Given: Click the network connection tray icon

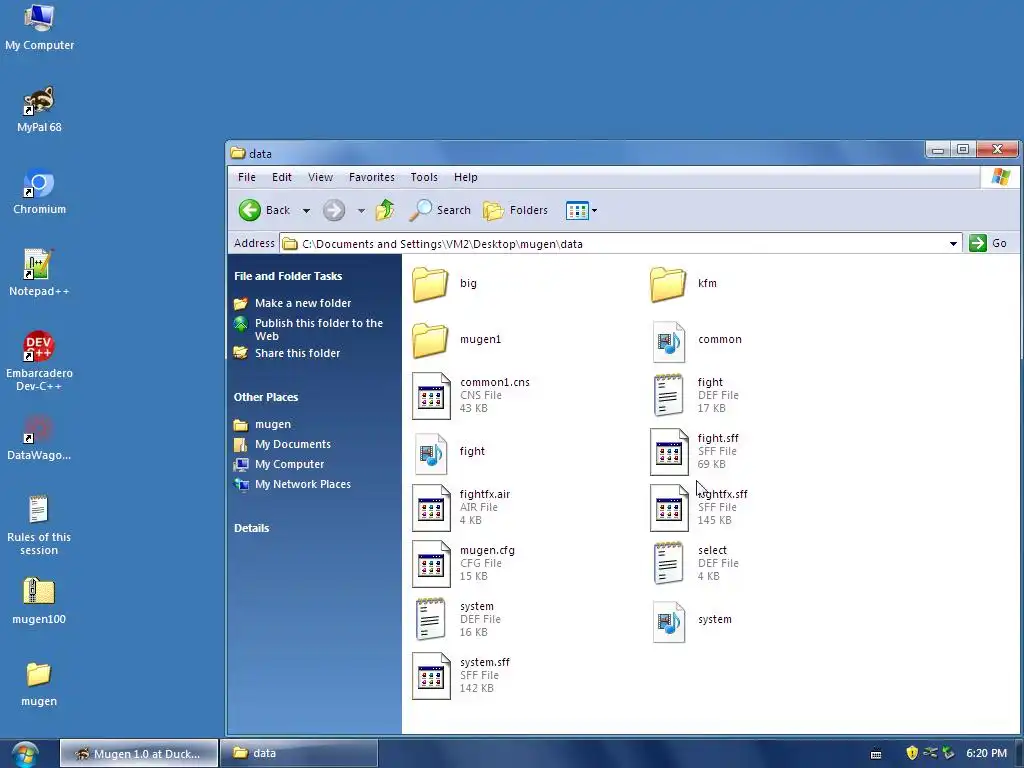Looking at the screenshot, I should [931, 753].
